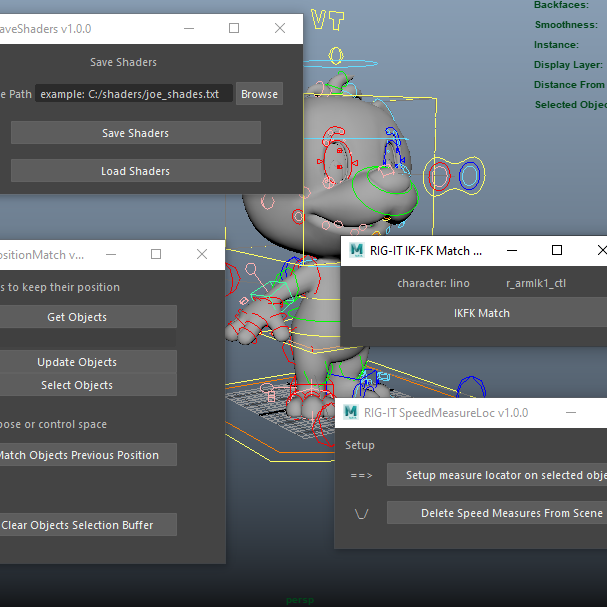Click Delete Speed Measures From Scene

pyautogui.click(x=497, y=513)
